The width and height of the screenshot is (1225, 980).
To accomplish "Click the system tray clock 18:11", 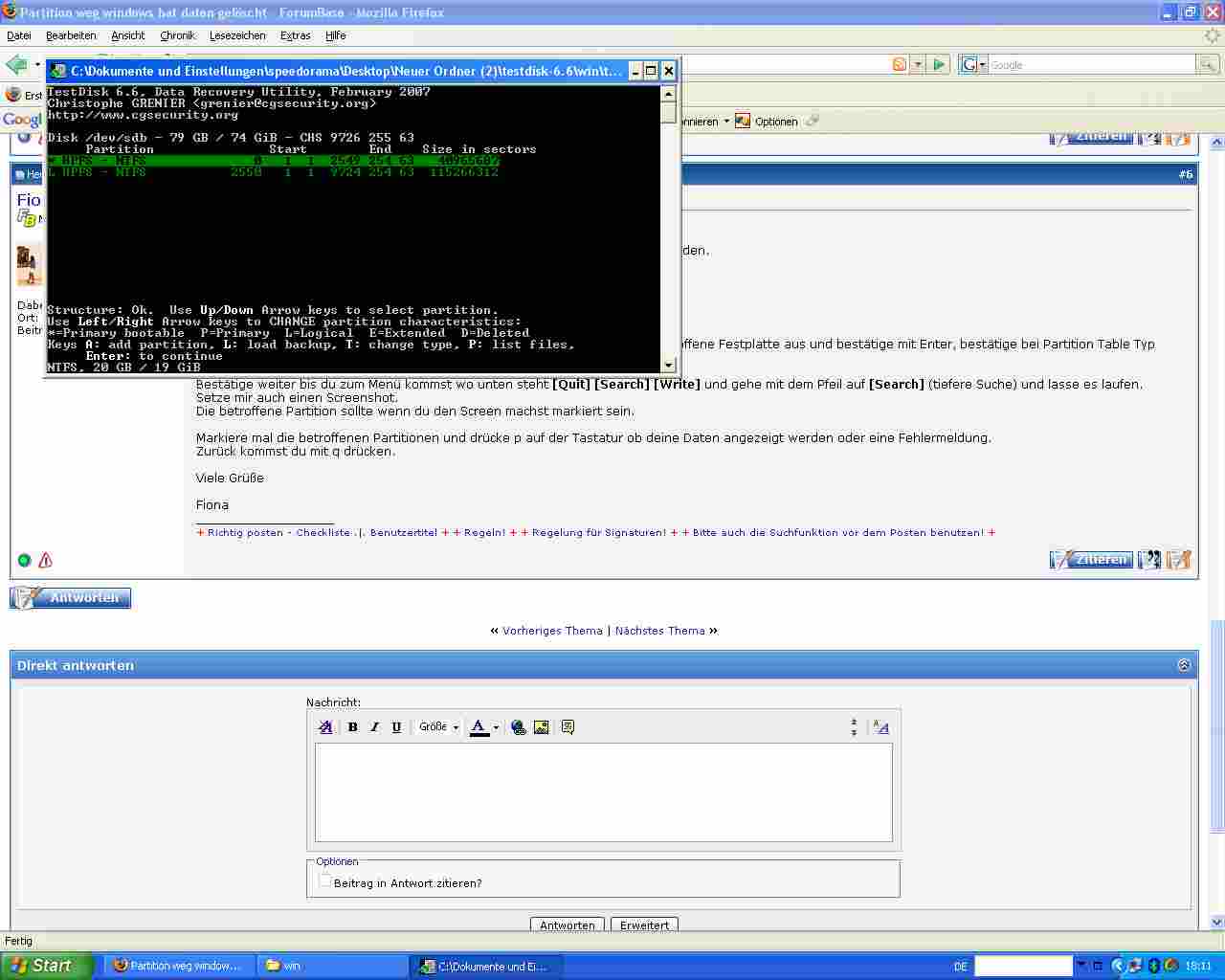I will pyautogui.click(x=1198, y=967).
